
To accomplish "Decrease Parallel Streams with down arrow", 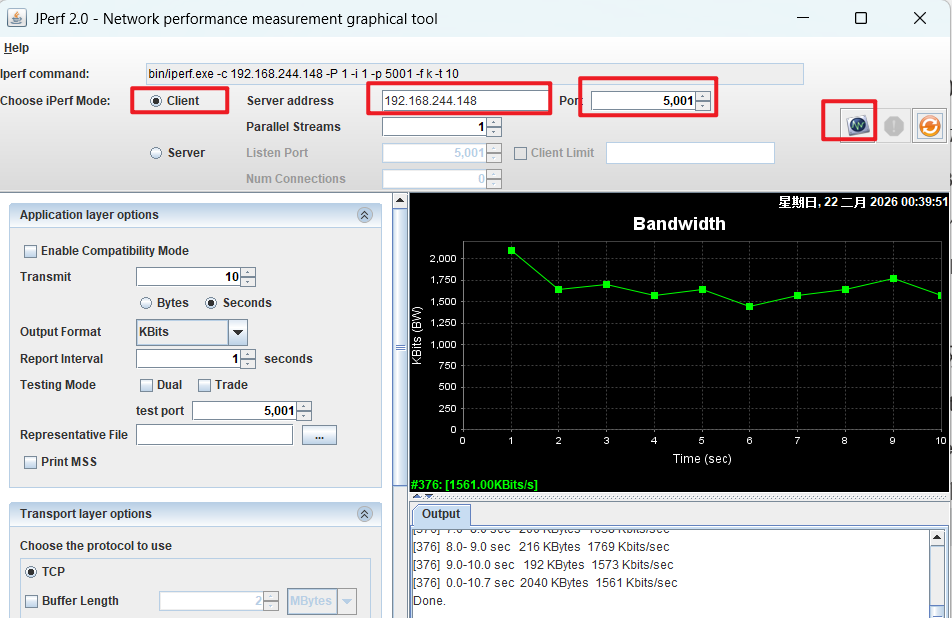I will tap(494, 132).
